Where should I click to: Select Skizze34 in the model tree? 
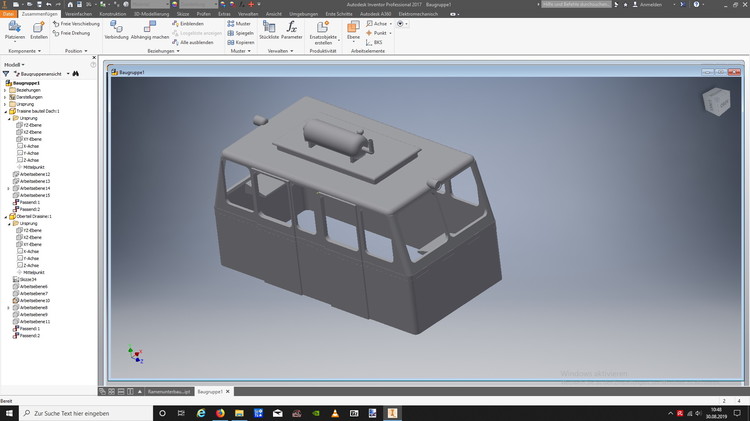click(x=25, y=279)
